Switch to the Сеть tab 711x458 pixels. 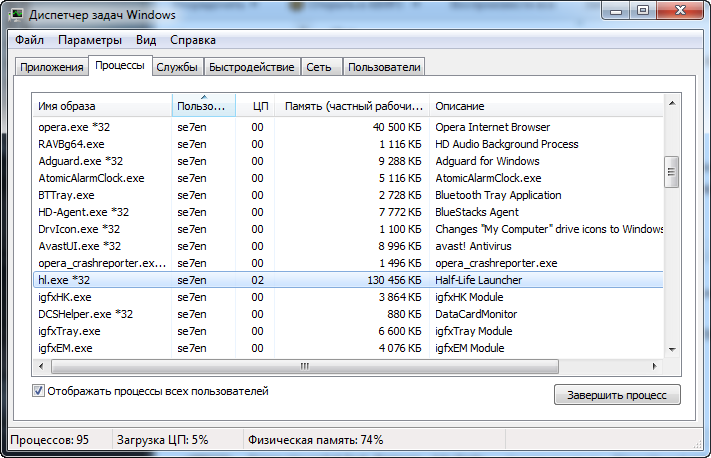pyautogui.click(x=319, y=67)
